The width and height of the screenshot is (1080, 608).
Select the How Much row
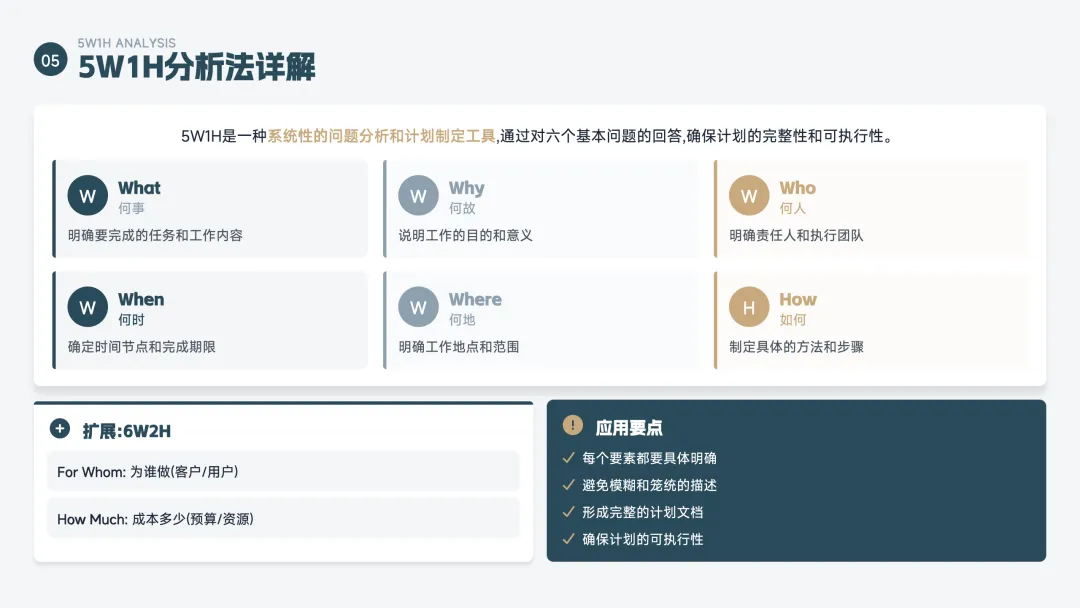tap(283, 519)
